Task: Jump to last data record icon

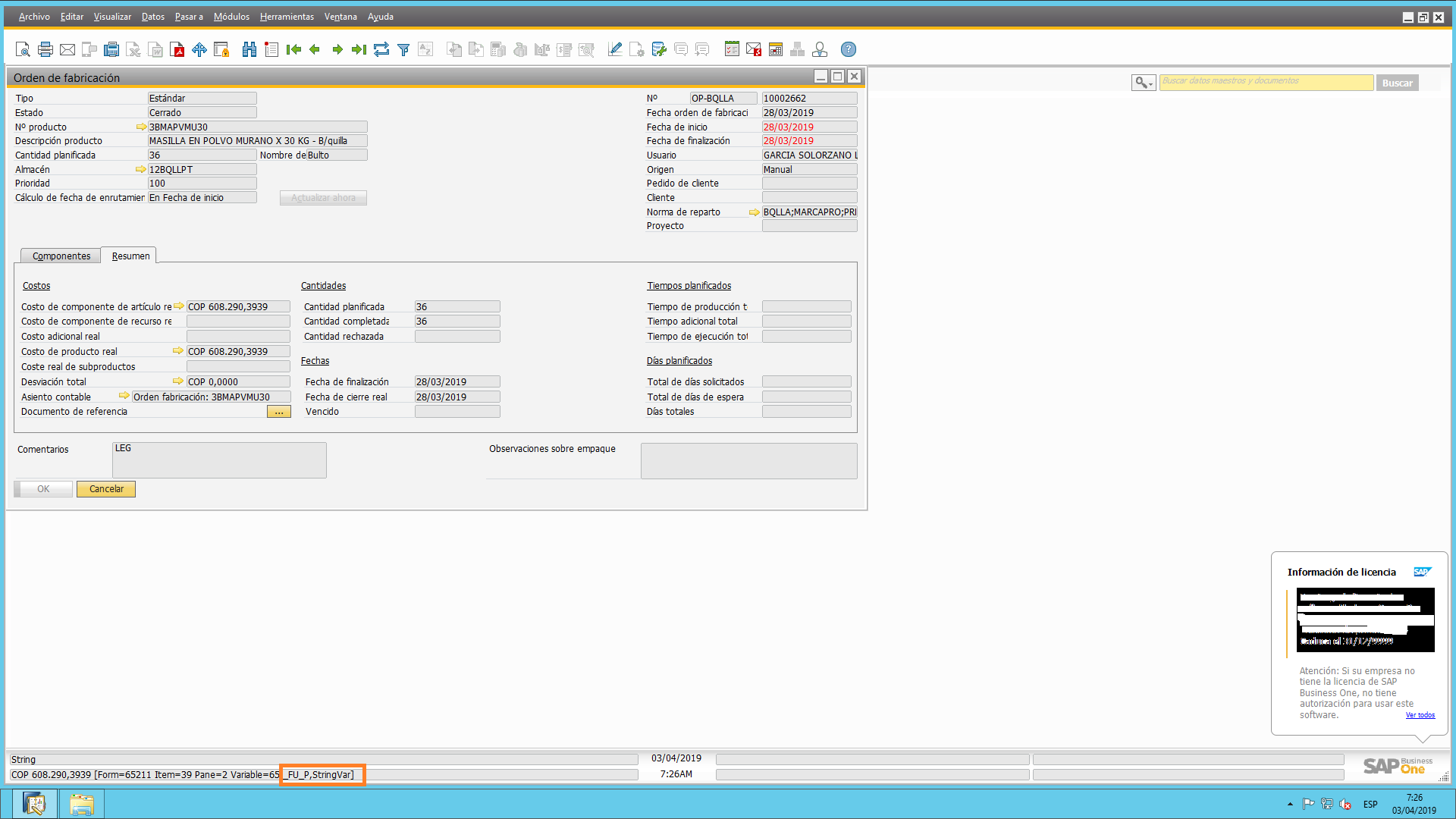Action: 359,49
